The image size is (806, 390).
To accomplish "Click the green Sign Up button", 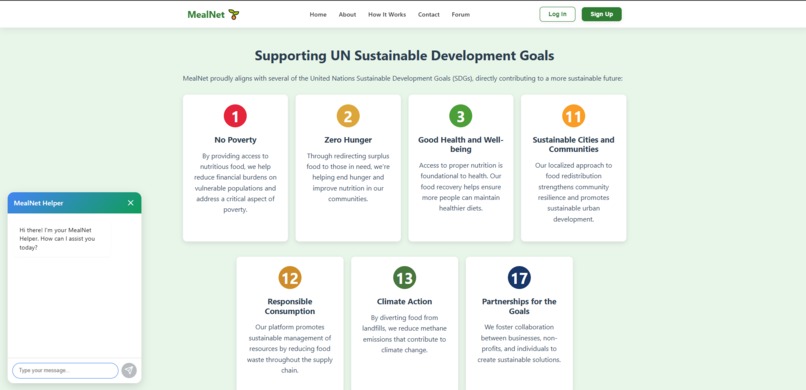I will point(601,14).
